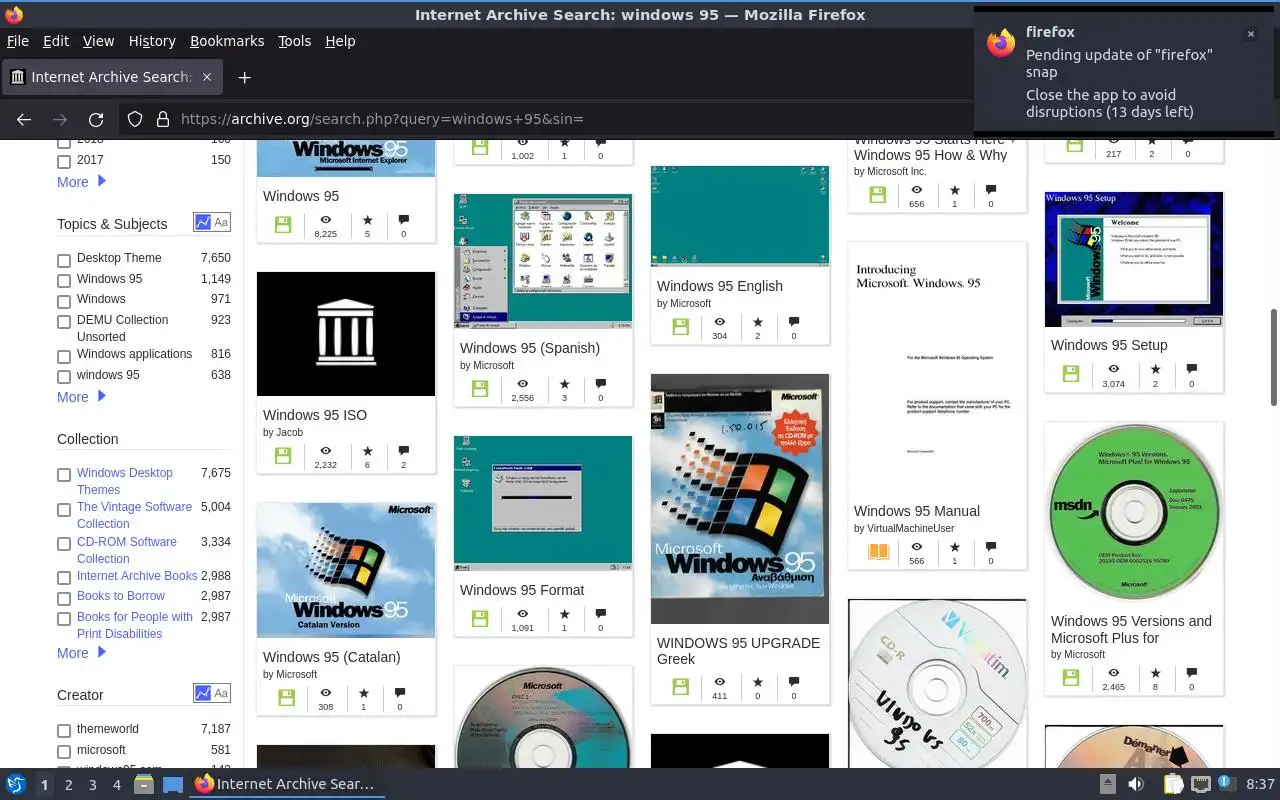Open the shield tracking protection icon
Viewport: 1280px width, 800px height.
click(135, 119)
